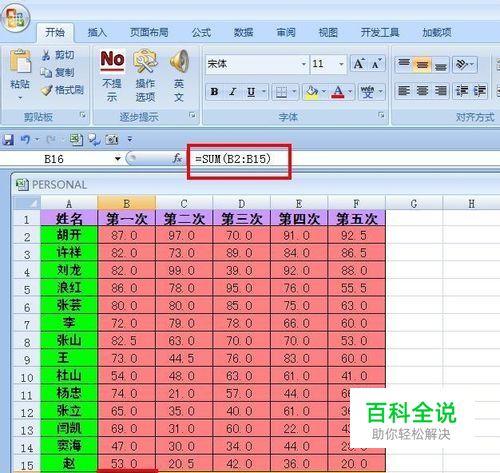Align text to top of cell
The width and height of the screenshot is (500, 473).
(404, 64)
